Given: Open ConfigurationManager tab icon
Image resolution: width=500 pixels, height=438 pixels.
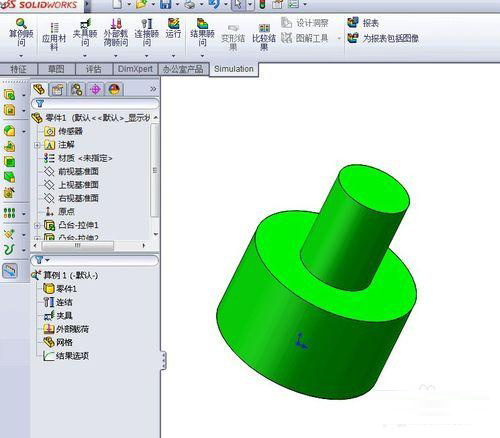Looking at the screenshot, I should click(77, 89).
